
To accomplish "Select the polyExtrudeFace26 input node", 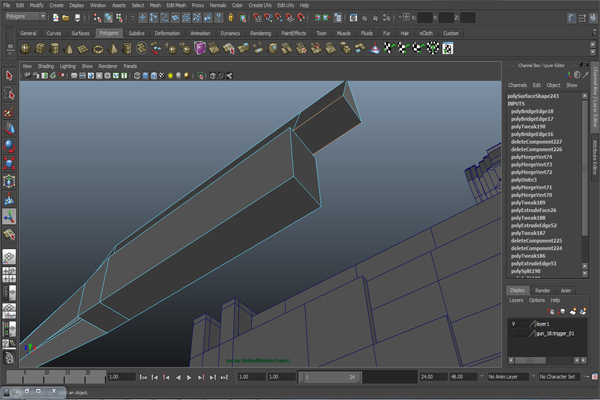I will point(533,210).
